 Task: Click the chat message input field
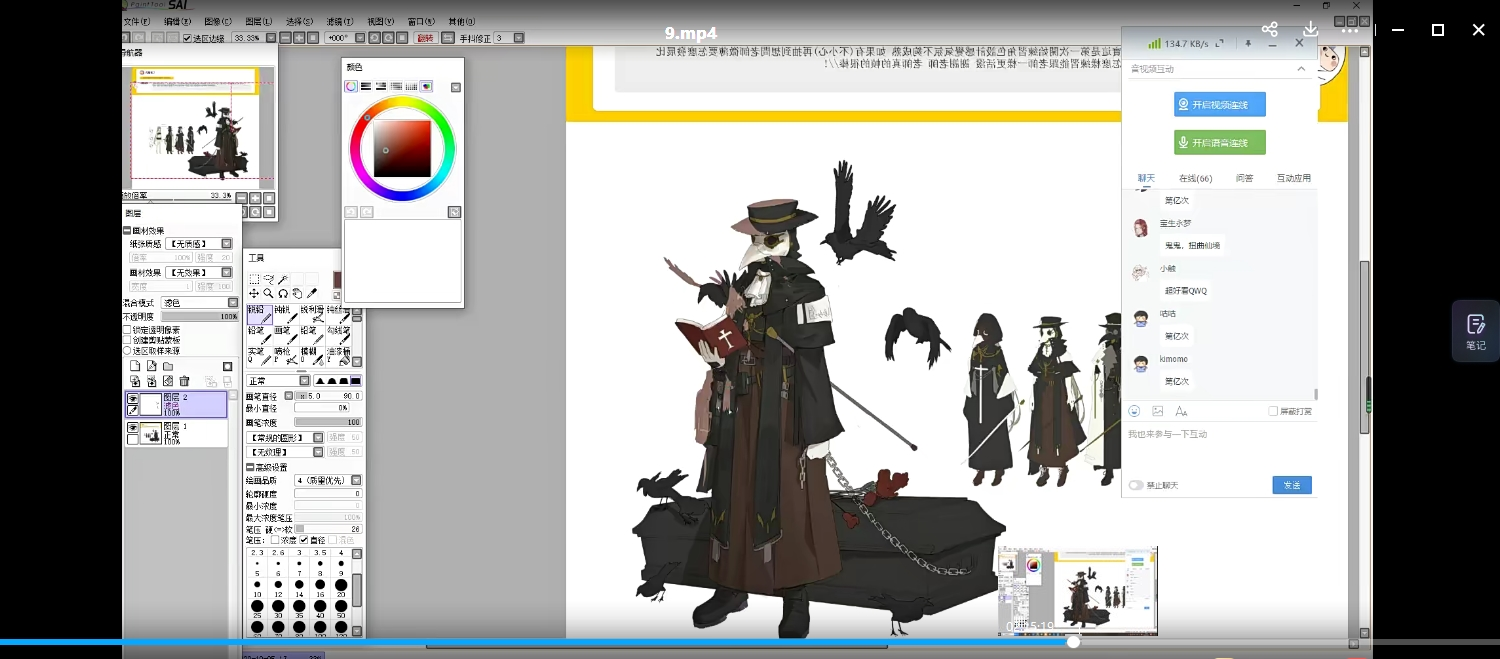(1220, 446)
